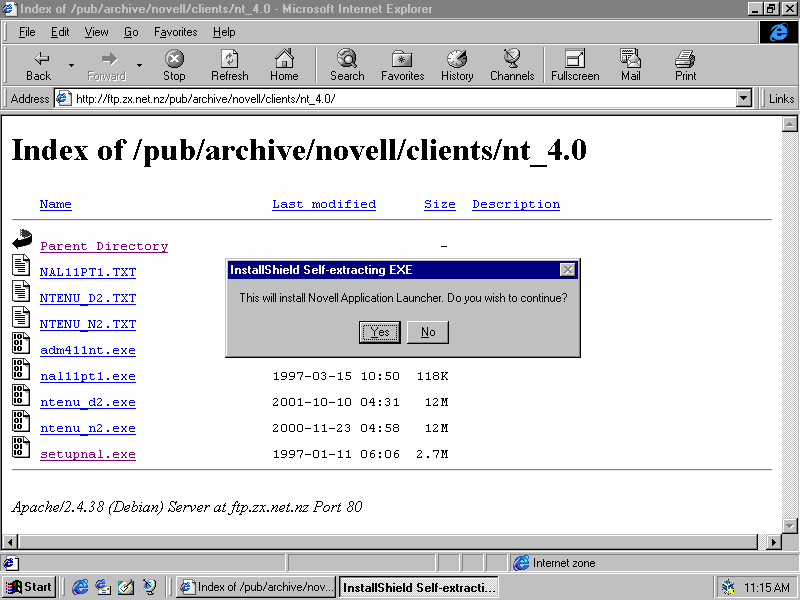Switch to InstallShield Self-extracting taskbar button
Image resolution: width=800 pixels, height=600 pixels.
(x=418, y=587)
